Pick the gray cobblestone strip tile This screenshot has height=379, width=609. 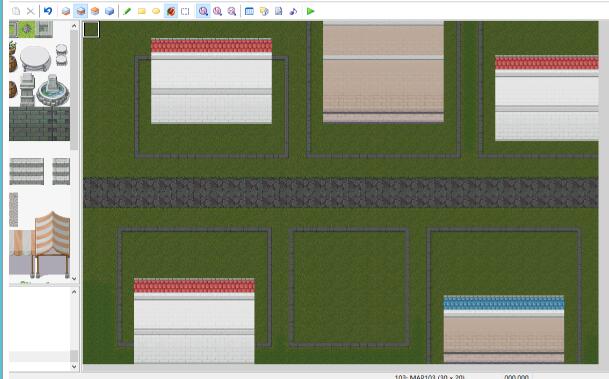[14, 210]
